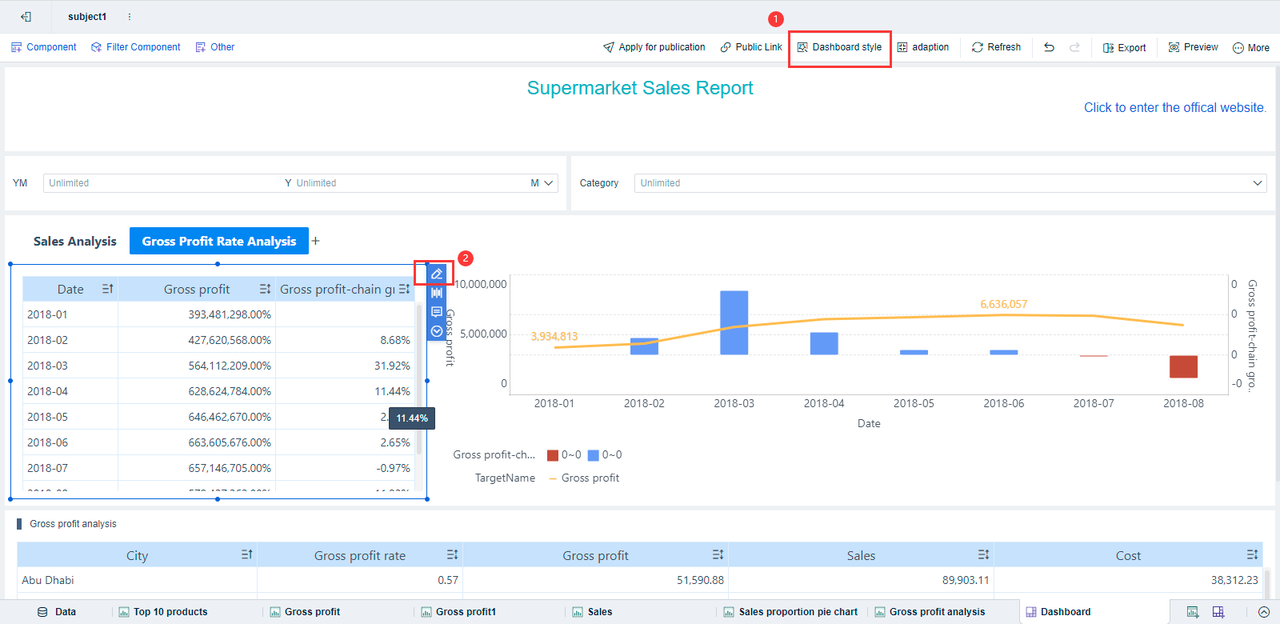Image resolution: width=1280 pixels, height=624 pixels.
Task: Toggle sort on City column header
Action: pyautogui.click(x=247, y=555)
